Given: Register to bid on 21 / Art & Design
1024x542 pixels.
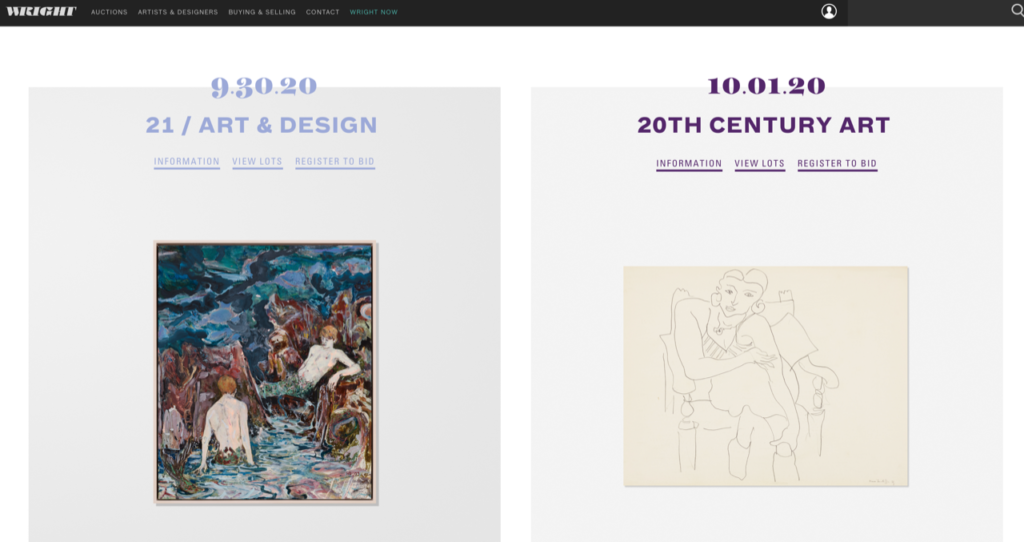Looking at the screenshot, I should pyautogui.click(x=335, y=162).
